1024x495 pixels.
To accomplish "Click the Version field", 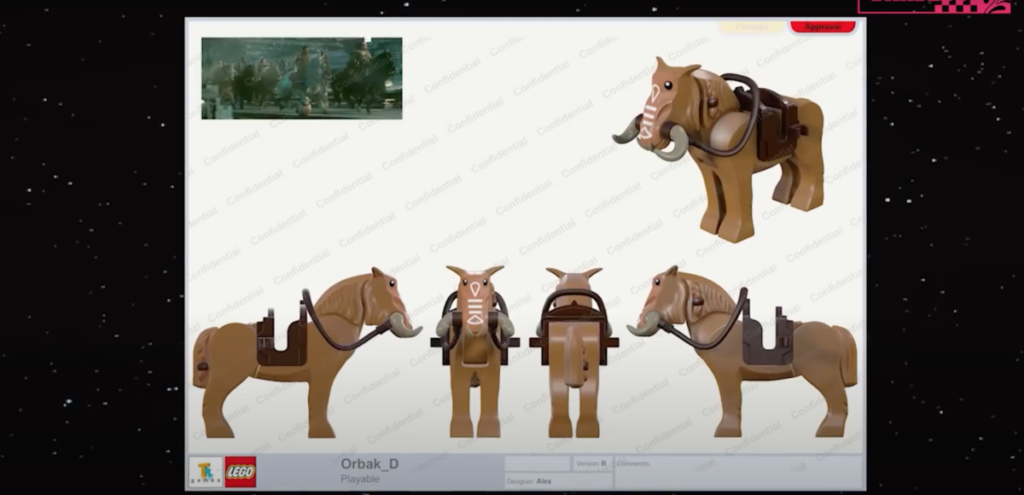I will pos(592,464).
